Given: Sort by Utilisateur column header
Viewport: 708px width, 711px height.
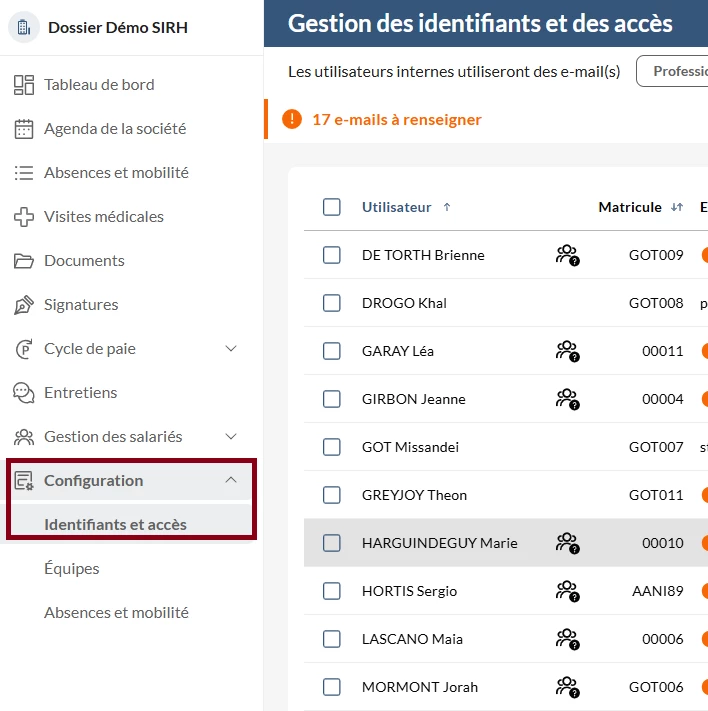Looking at the screenshot, I should click(x=397, y=207).
